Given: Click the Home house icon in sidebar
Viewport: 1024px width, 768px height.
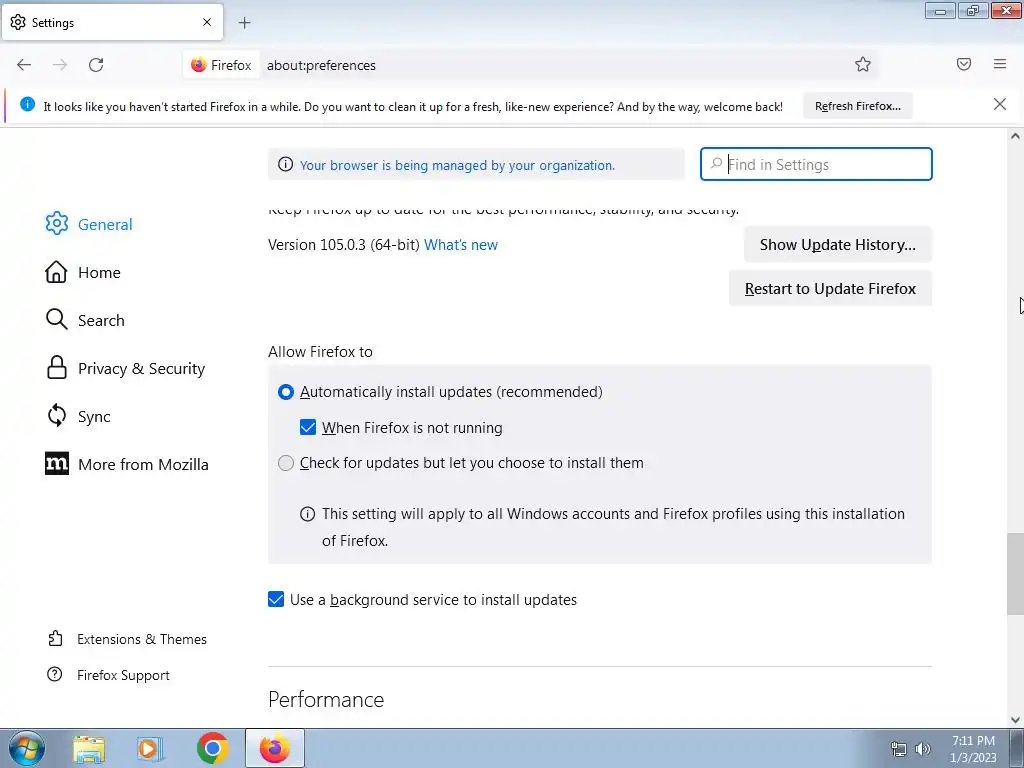Looking at the screenshot, I should coord(56,272).
